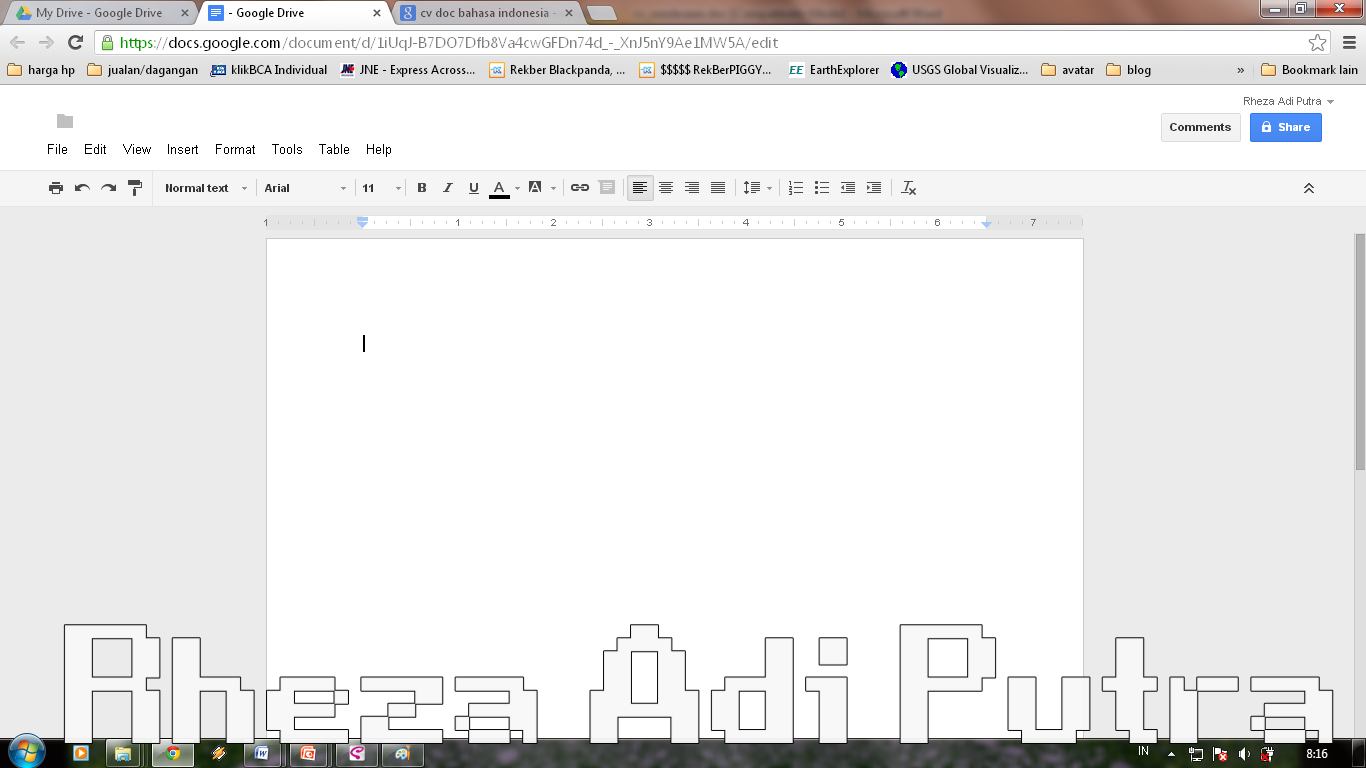Open the Comments button
Image resolution: width=1366 pixels, height=768 pixels.
coord(1200,127)
